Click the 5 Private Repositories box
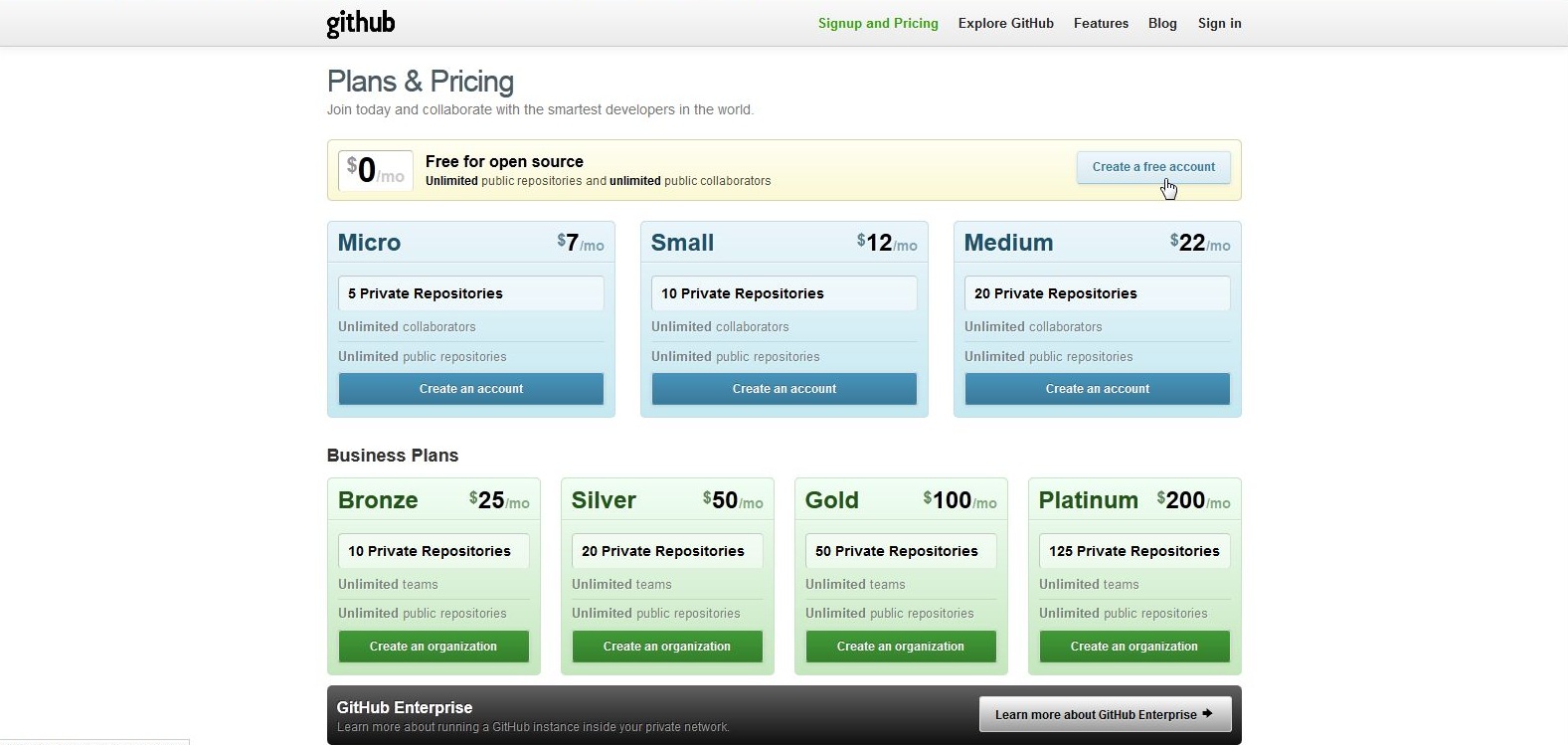Image resolution: width=1568 pixels, height=745 pixels. pyautogui.click(x=471, y=293)
